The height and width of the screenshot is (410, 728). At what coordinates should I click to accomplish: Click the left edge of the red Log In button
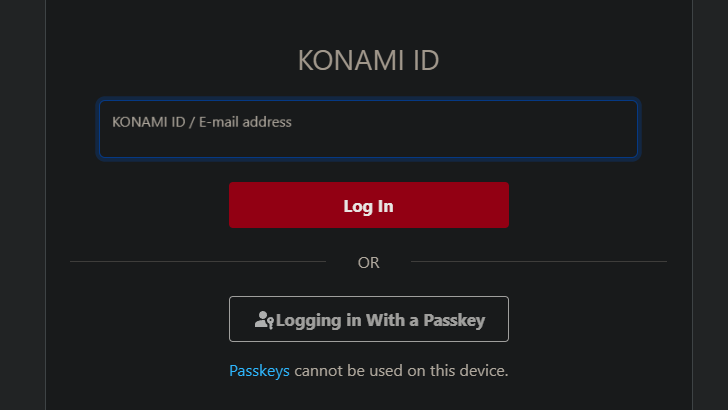point(236,205)
